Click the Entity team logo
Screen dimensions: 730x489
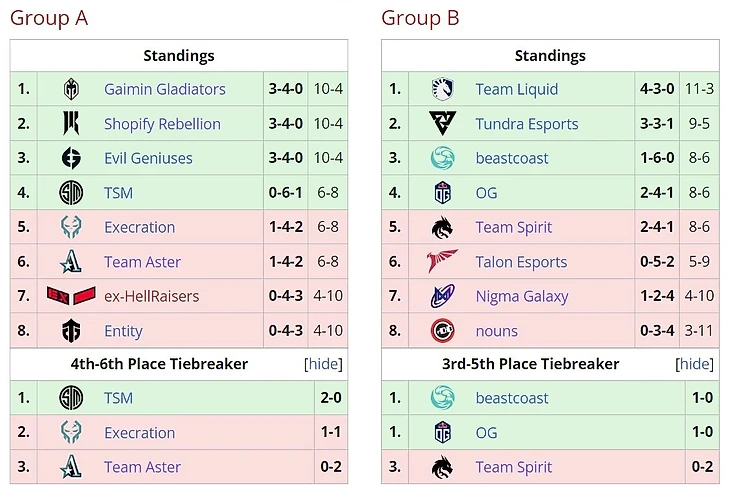pyautogui.click(x=71, y=330)
